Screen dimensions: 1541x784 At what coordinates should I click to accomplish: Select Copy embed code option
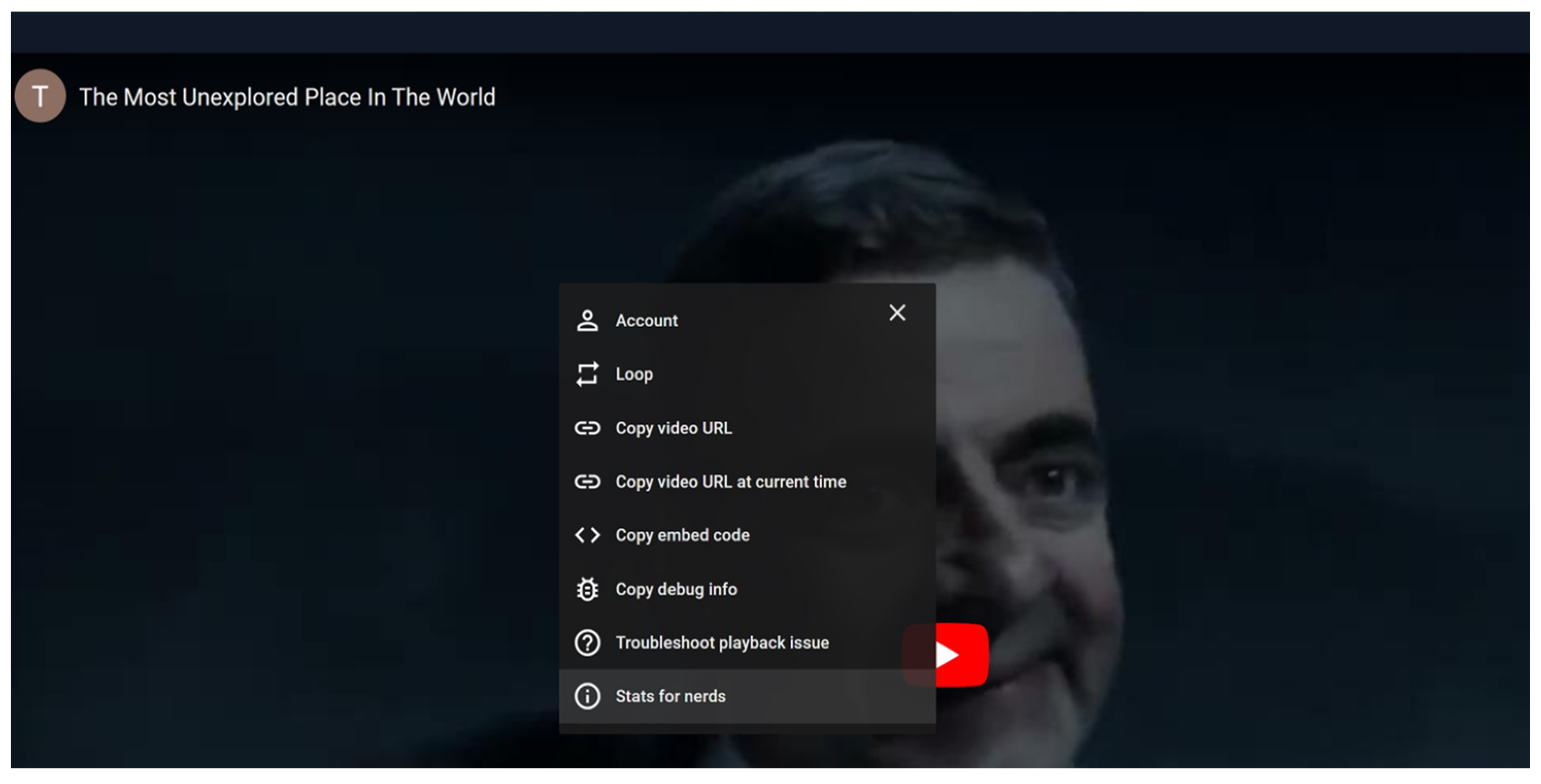click(x=682, y=535)
